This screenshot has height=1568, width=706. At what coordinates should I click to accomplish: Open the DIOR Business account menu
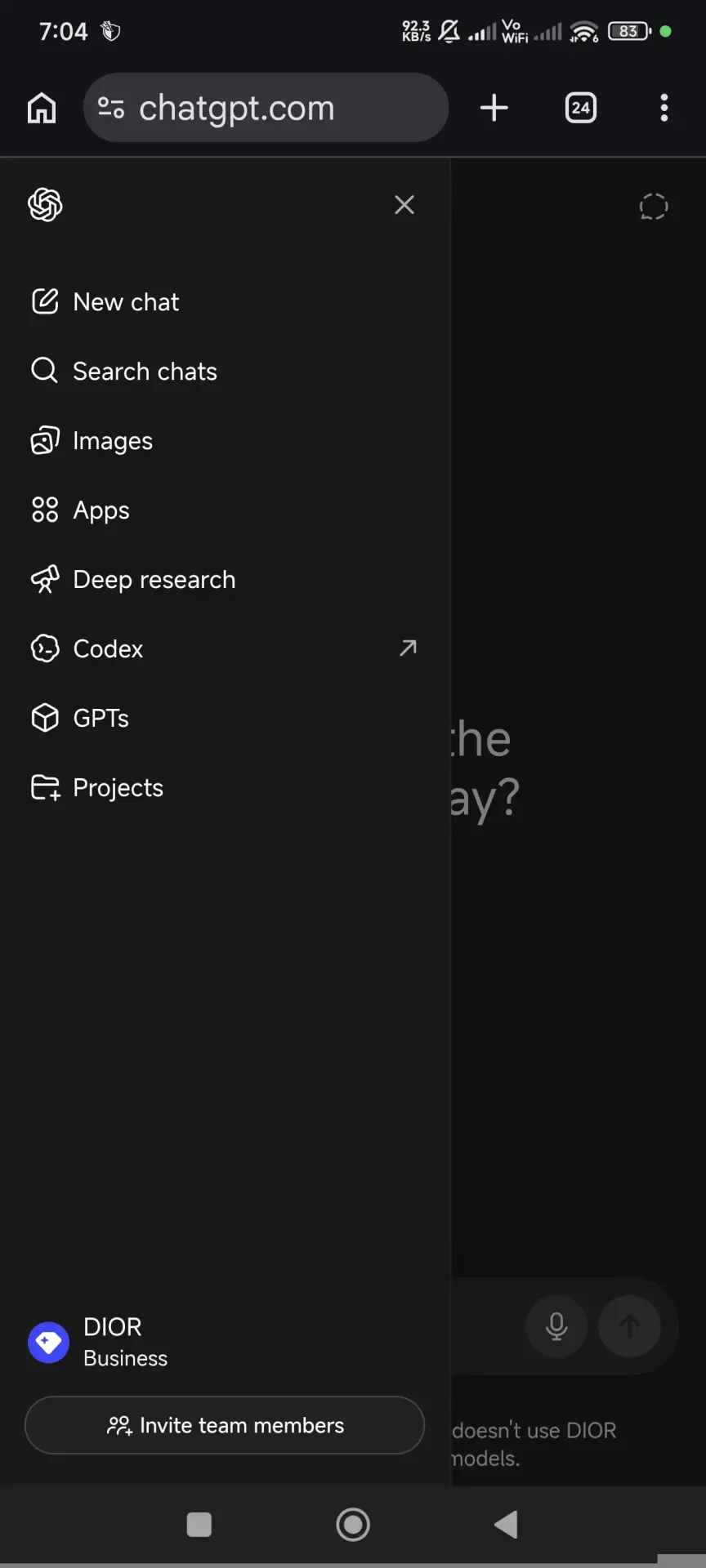click(225, 1342)
